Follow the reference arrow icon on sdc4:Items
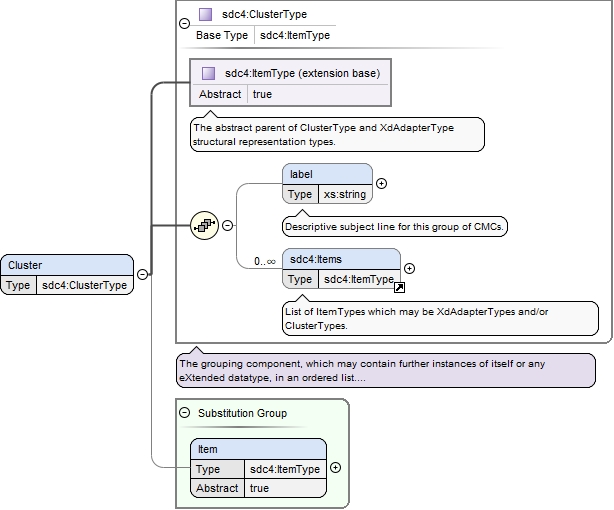This screenshot has width=614, height=510. tap(399, 288)
